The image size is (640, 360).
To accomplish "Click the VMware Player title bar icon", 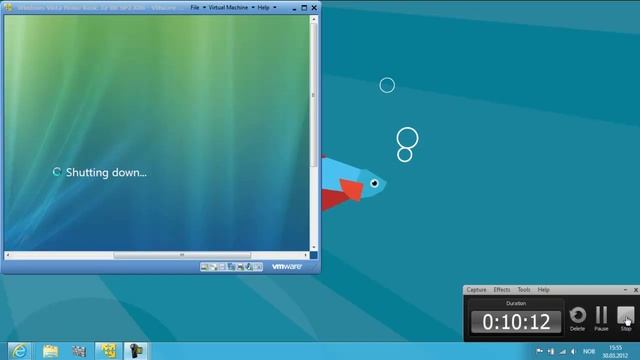I will point(8,7).
